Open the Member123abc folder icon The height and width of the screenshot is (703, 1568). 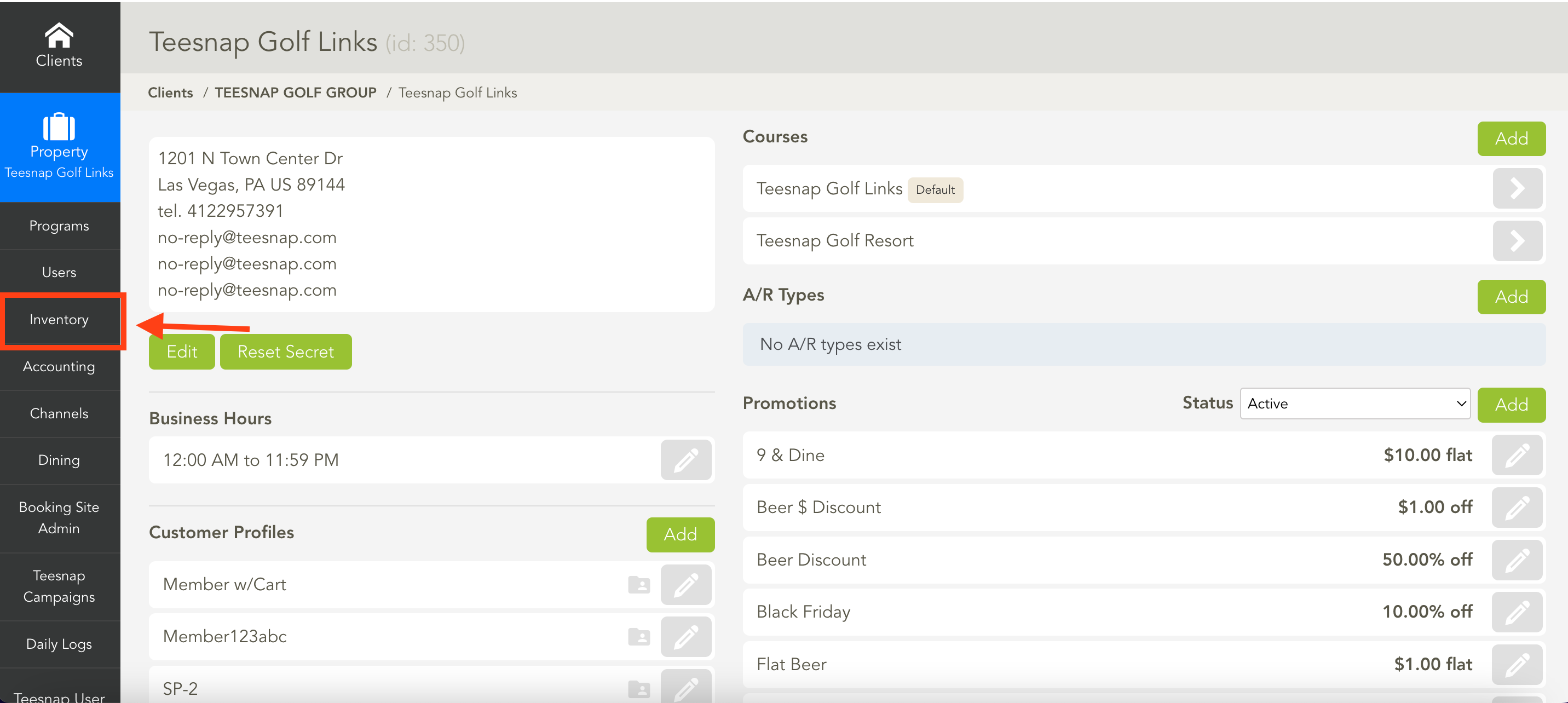click(638, 637)
